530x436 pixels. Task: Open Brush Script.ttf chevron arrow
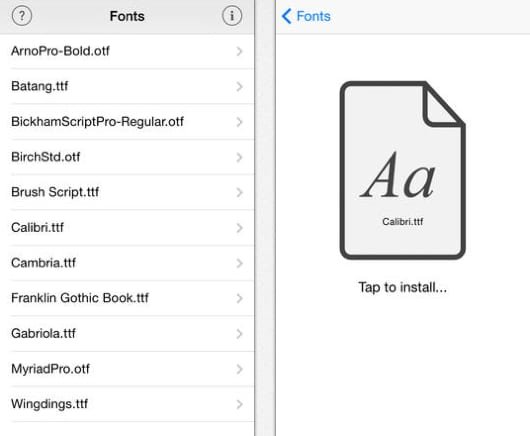point(239,192)
